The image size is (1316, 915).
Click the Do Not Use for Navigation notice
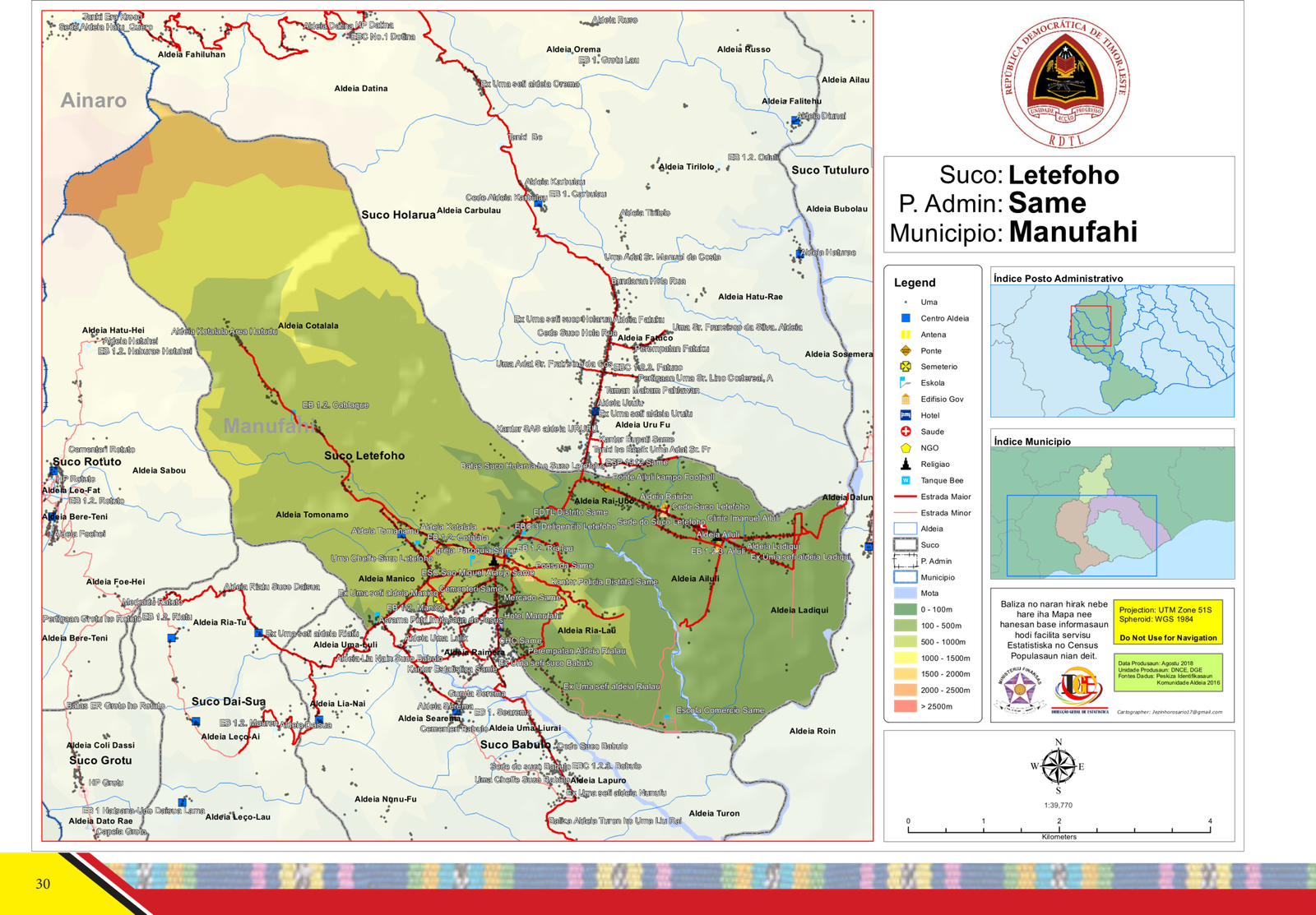(1168, 638)
